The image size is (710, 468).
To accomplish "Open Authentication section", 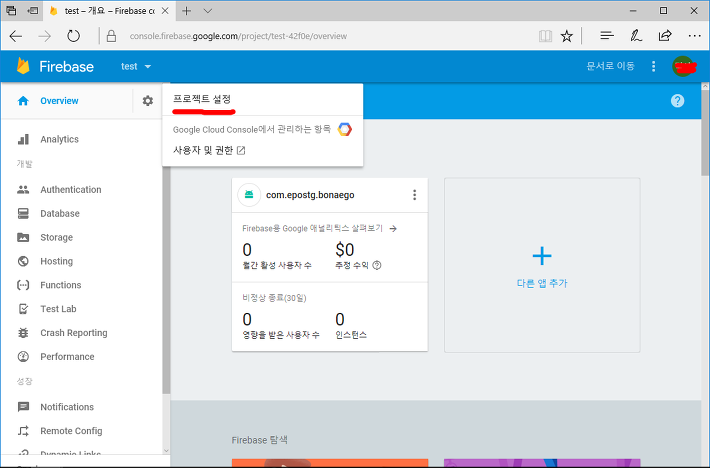I will tap(71, 190).
